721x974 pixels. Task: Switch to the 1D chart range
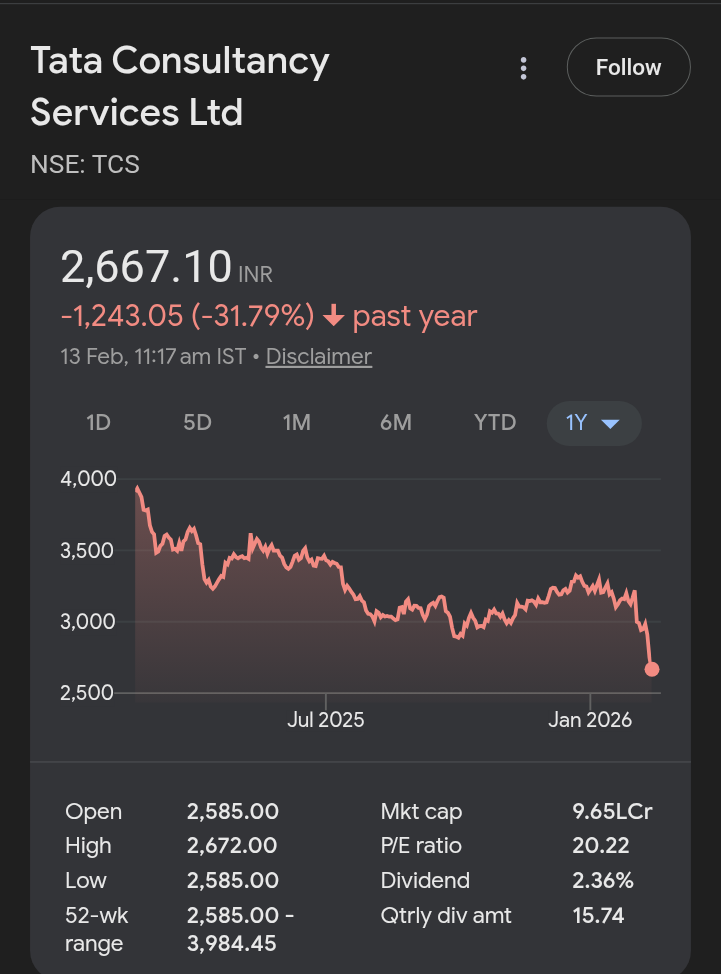(98, 423)
